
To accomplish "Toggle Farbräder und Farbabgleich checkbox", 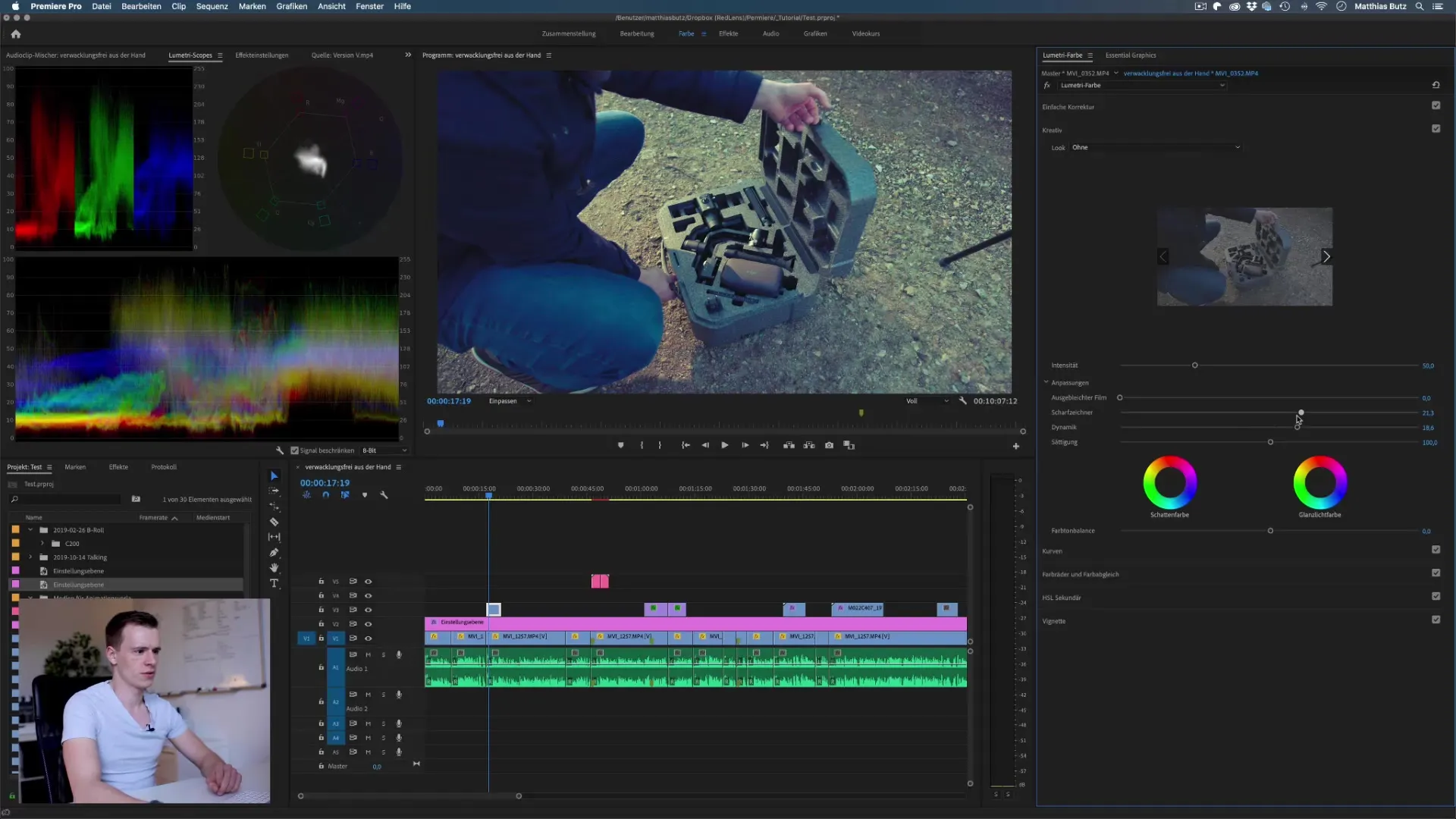I will [x=1436, y=573].
